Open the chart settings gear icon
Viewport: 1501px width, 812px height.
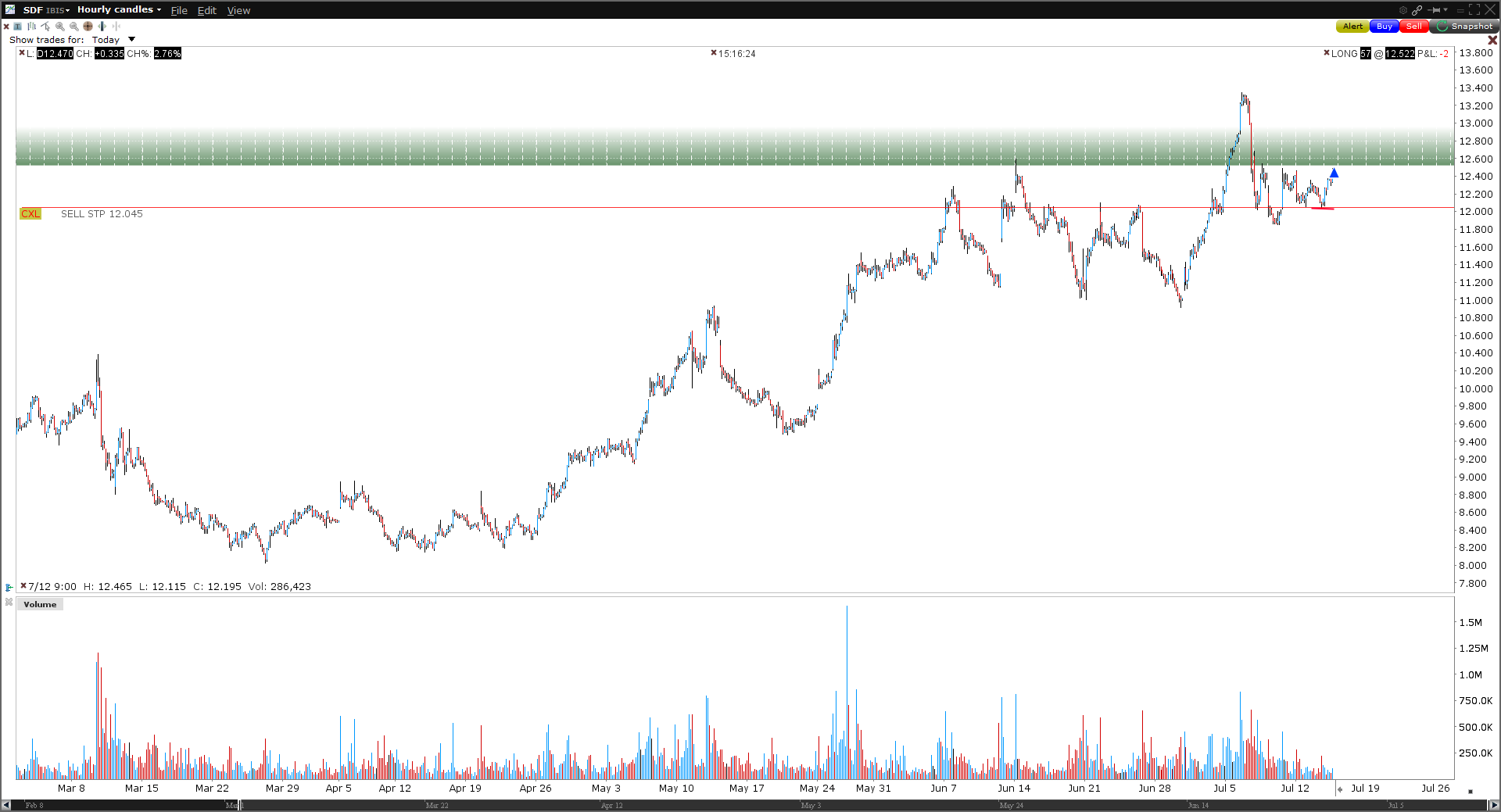click(1403, 10)
